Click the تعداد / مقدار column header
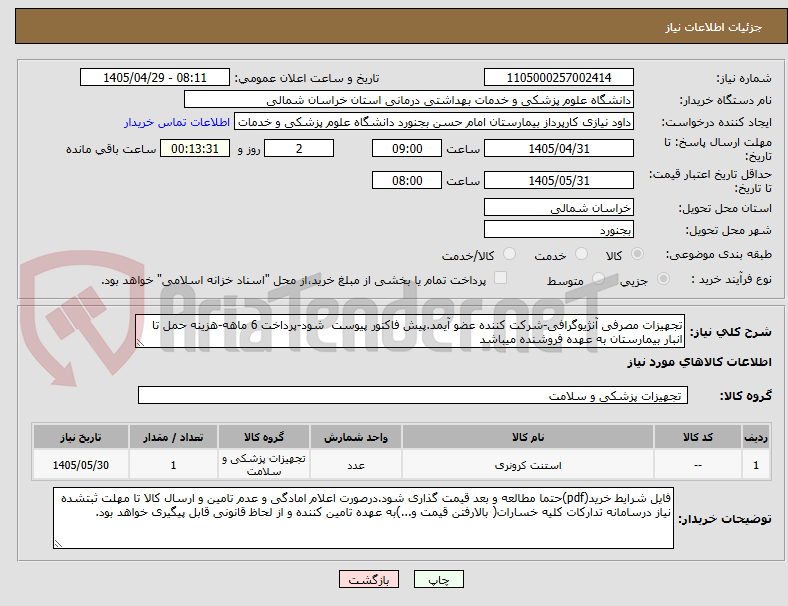 tap(173, 437)
